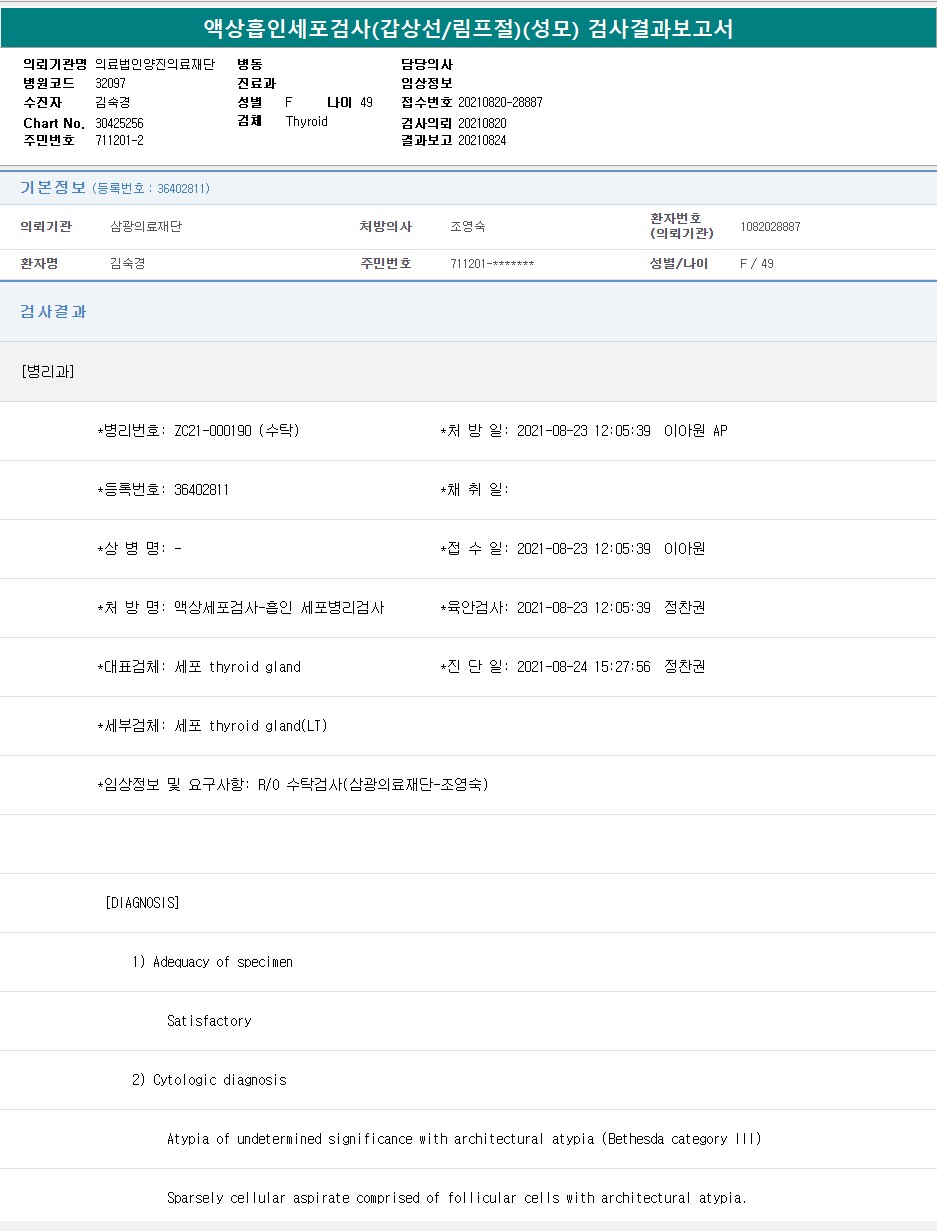Click the 병원코드 value 32097

pos(110,83)
